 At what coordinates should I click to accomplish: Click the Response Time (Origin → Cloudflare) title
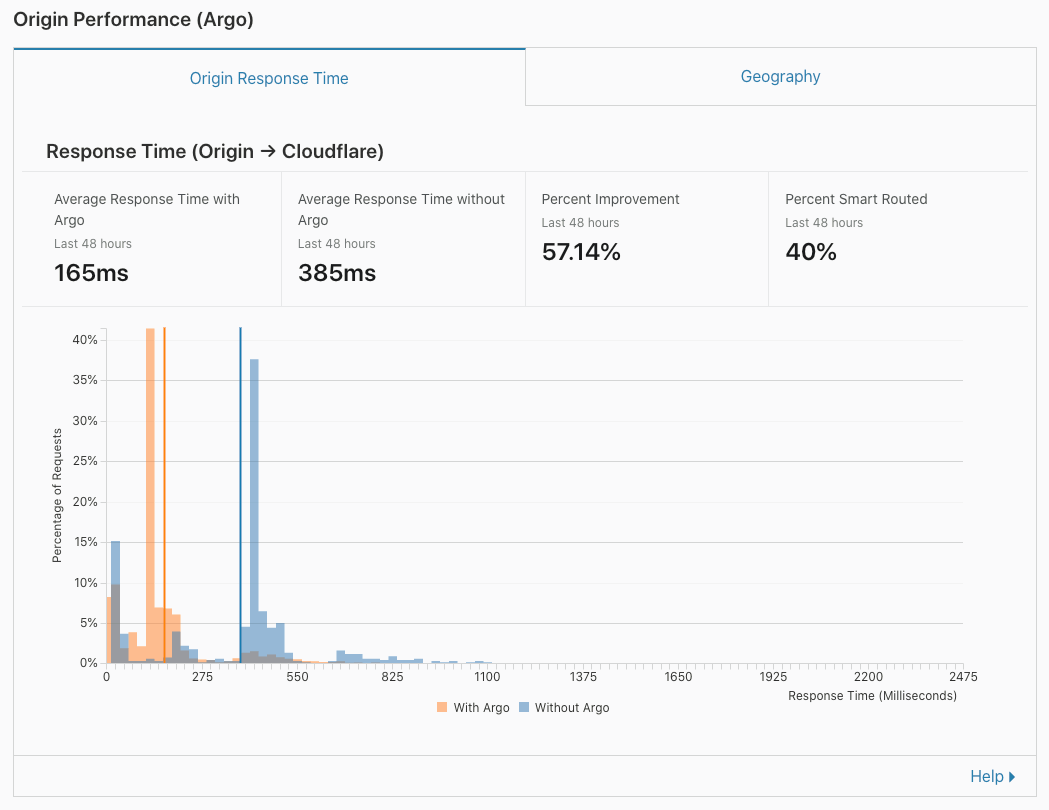point(215,151)
